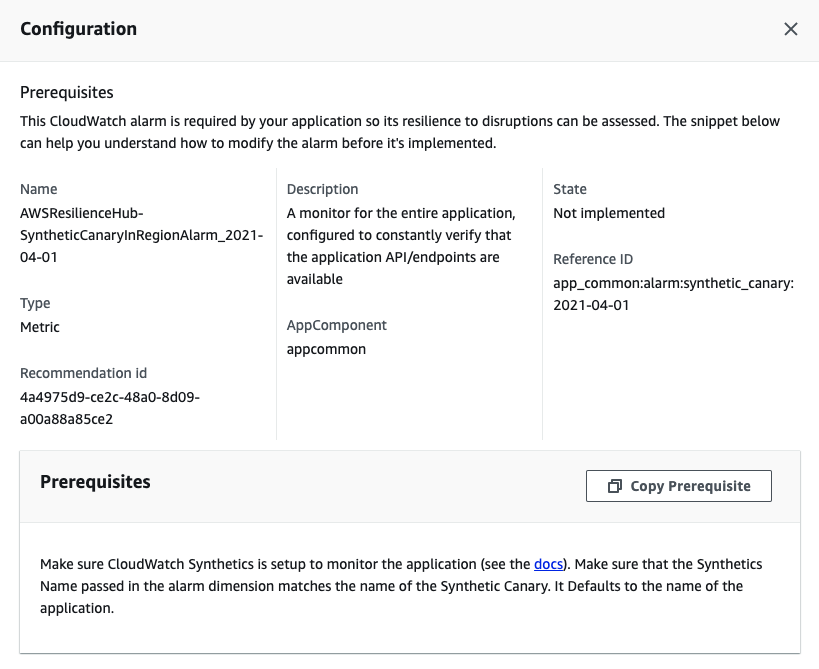
Task: Click the appcommon AppComponent value
Action: point(326,349)
